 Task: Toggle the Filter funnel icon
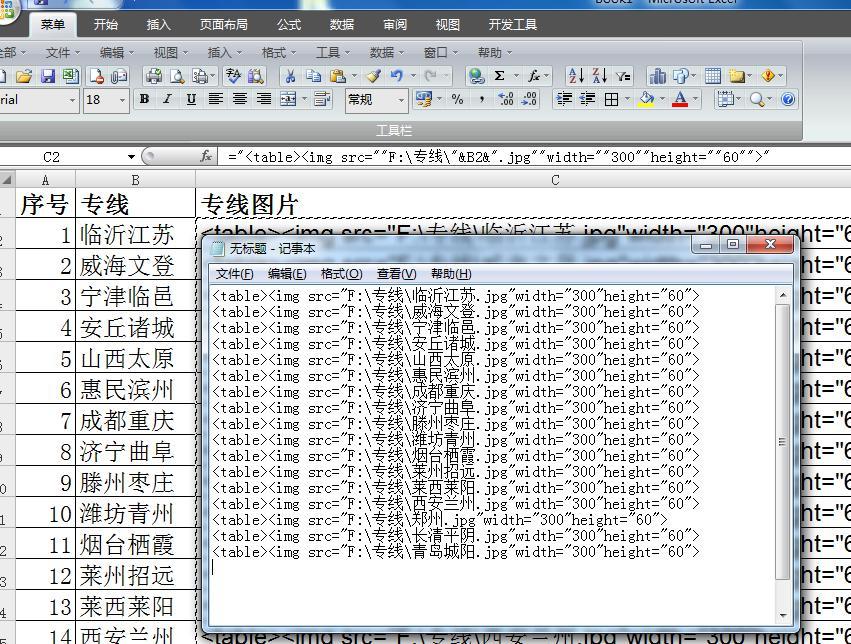[623, 76]
